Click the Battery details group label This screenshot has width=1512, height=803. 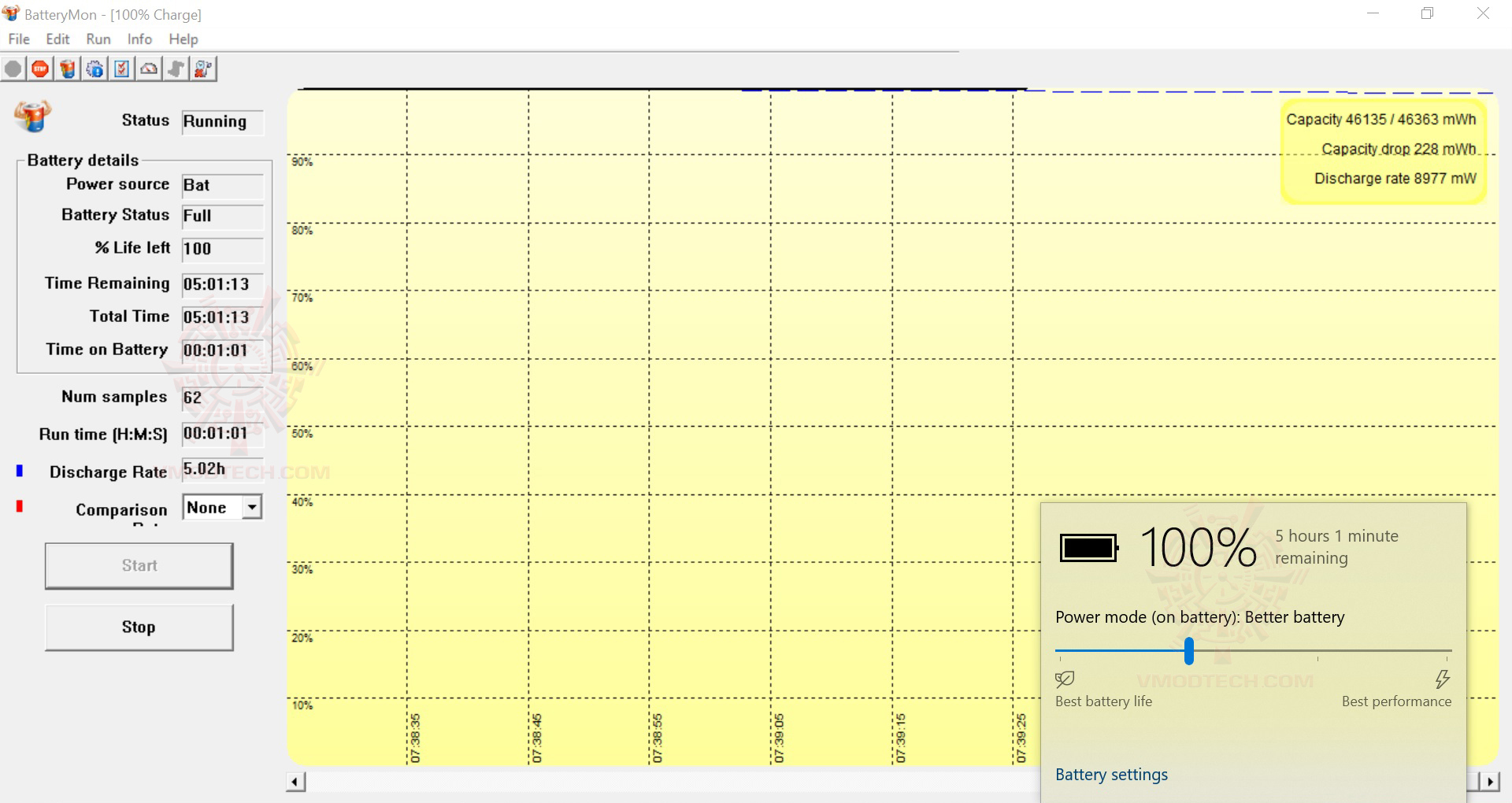(x=83, y=161)
